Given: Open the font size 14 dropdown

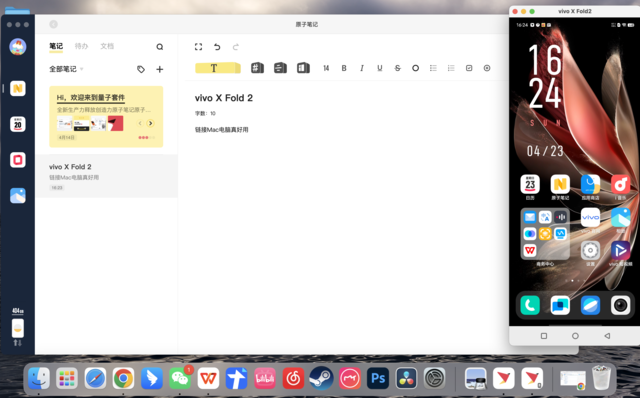Looking at the screenshot, I should pos(326,68).
